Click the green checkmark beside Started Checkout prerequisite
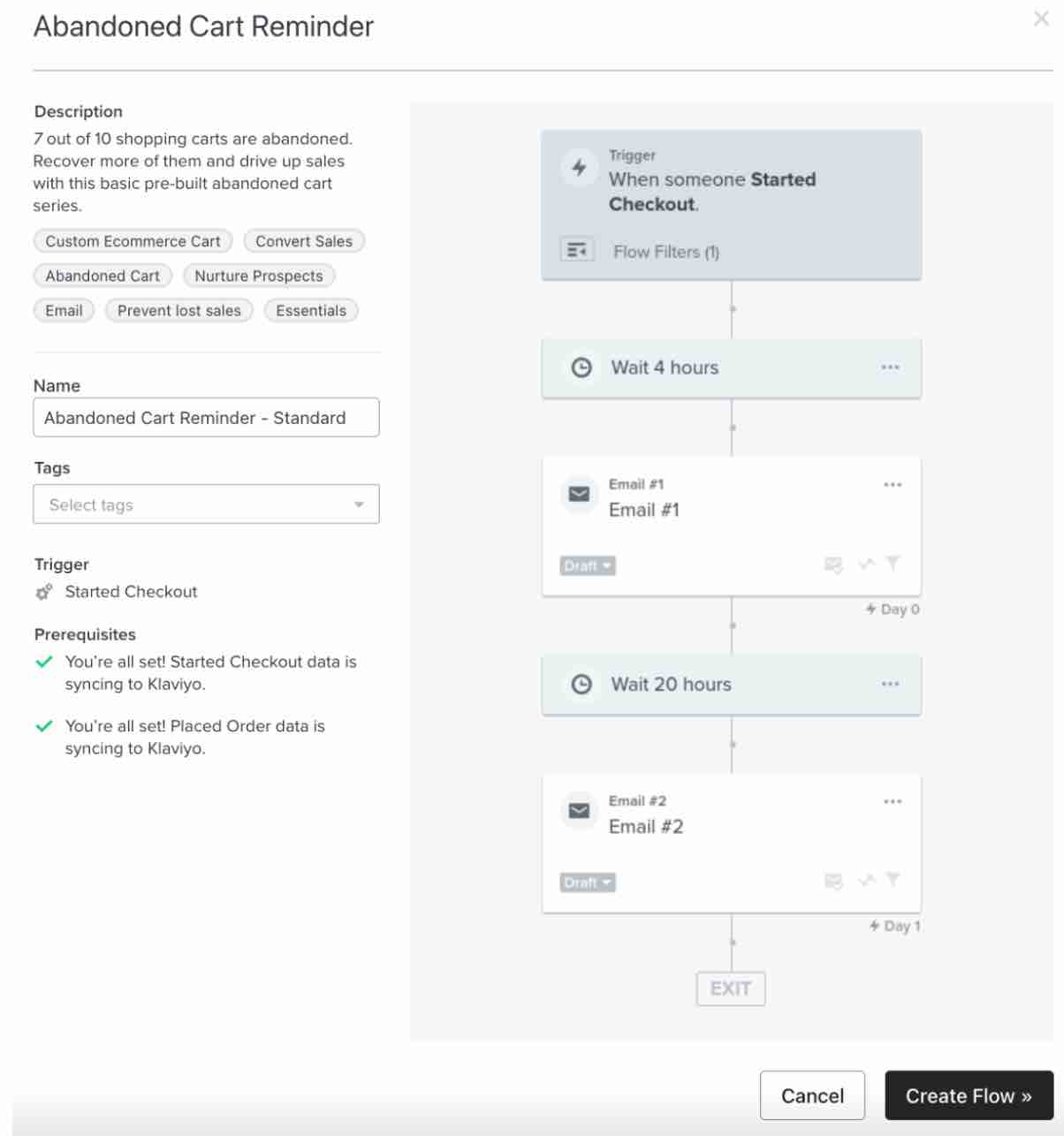The width and height of the screenshot is (1064, 1136). pyautogui.click(x=43, y=662)
